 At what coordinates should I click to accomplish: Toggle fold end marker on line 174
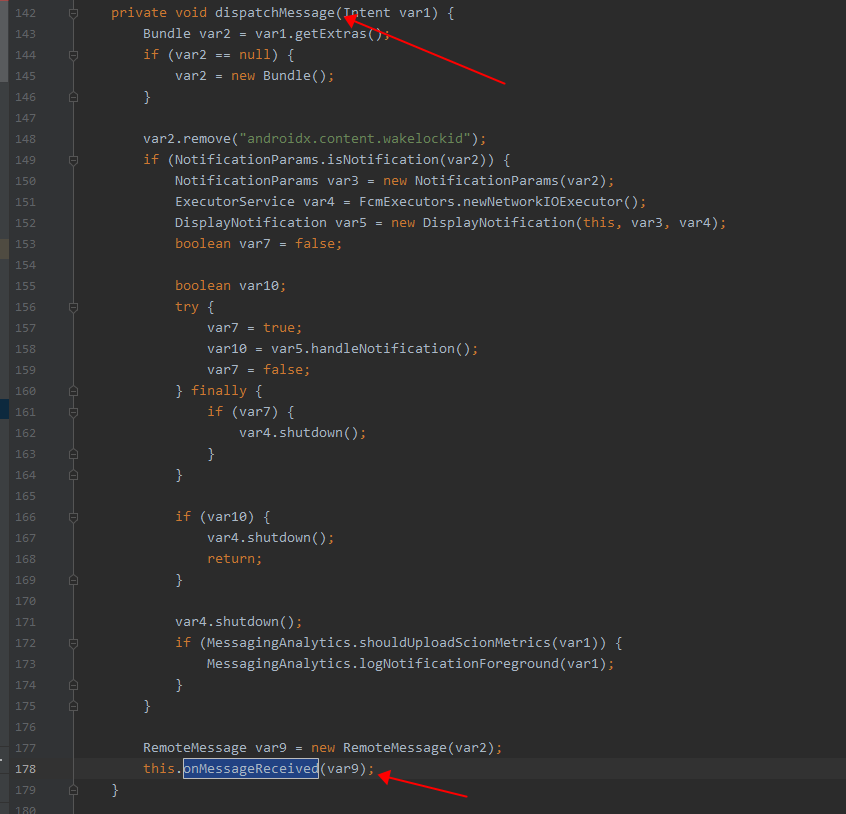(73, 685)
